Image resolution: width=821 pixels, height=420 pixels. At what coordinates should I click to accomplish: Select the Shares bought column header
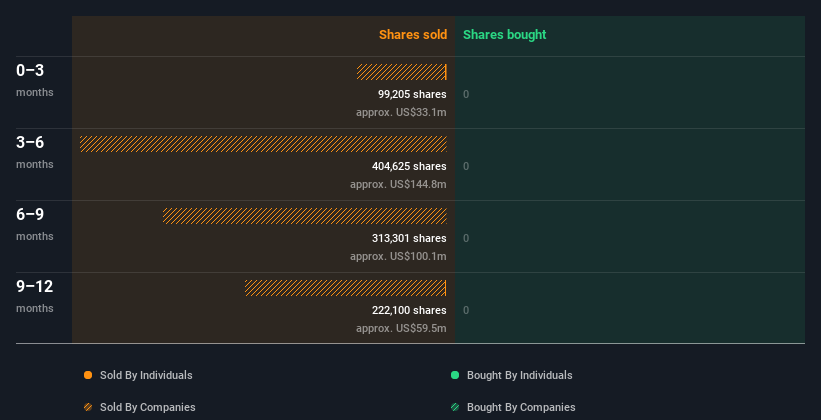coord(505,35)
